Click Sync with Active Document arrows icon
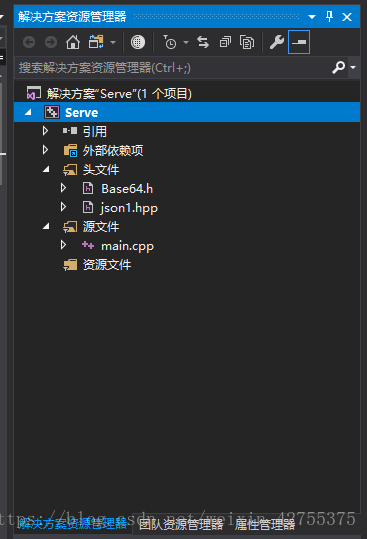This screenshot has height=539, width=367. [203, 42]
